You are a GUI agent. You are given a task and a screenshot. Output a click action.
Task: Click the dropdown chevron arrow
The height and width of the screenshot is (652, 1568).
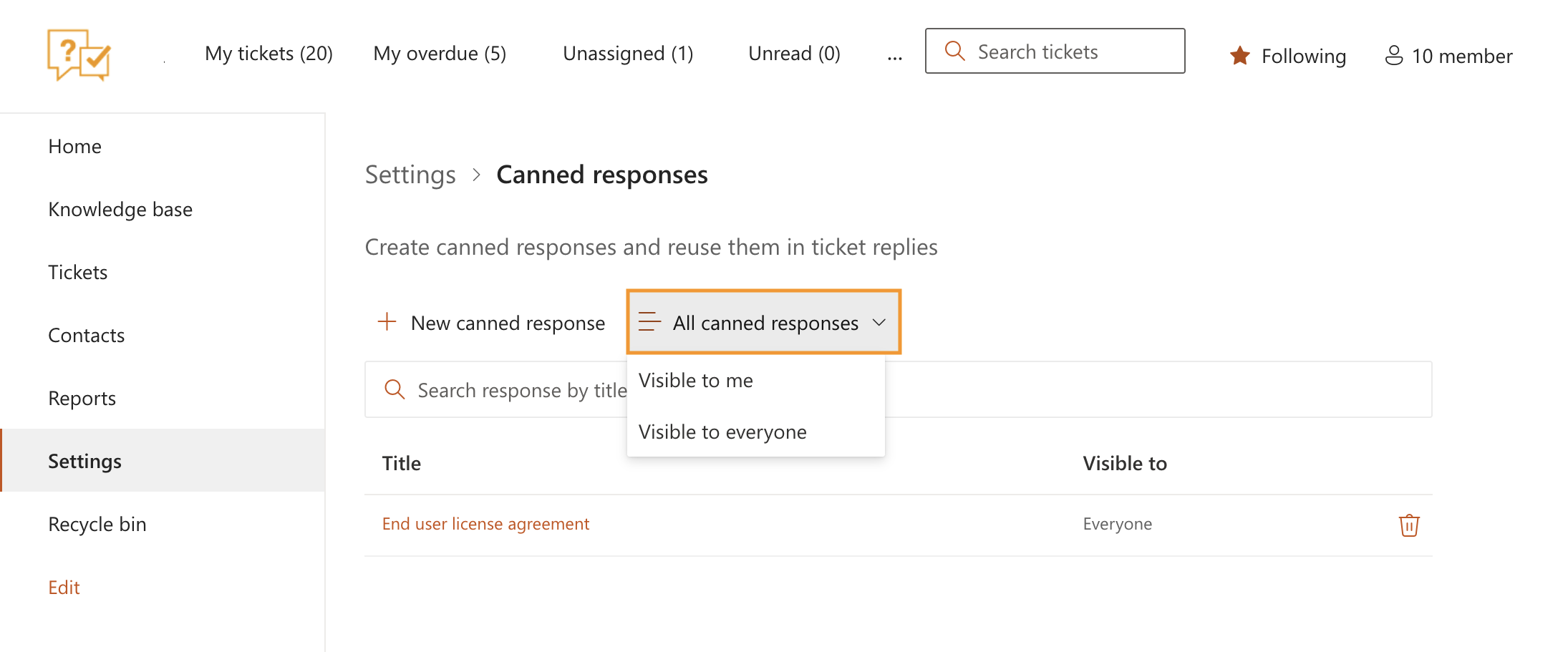[879, 322]
